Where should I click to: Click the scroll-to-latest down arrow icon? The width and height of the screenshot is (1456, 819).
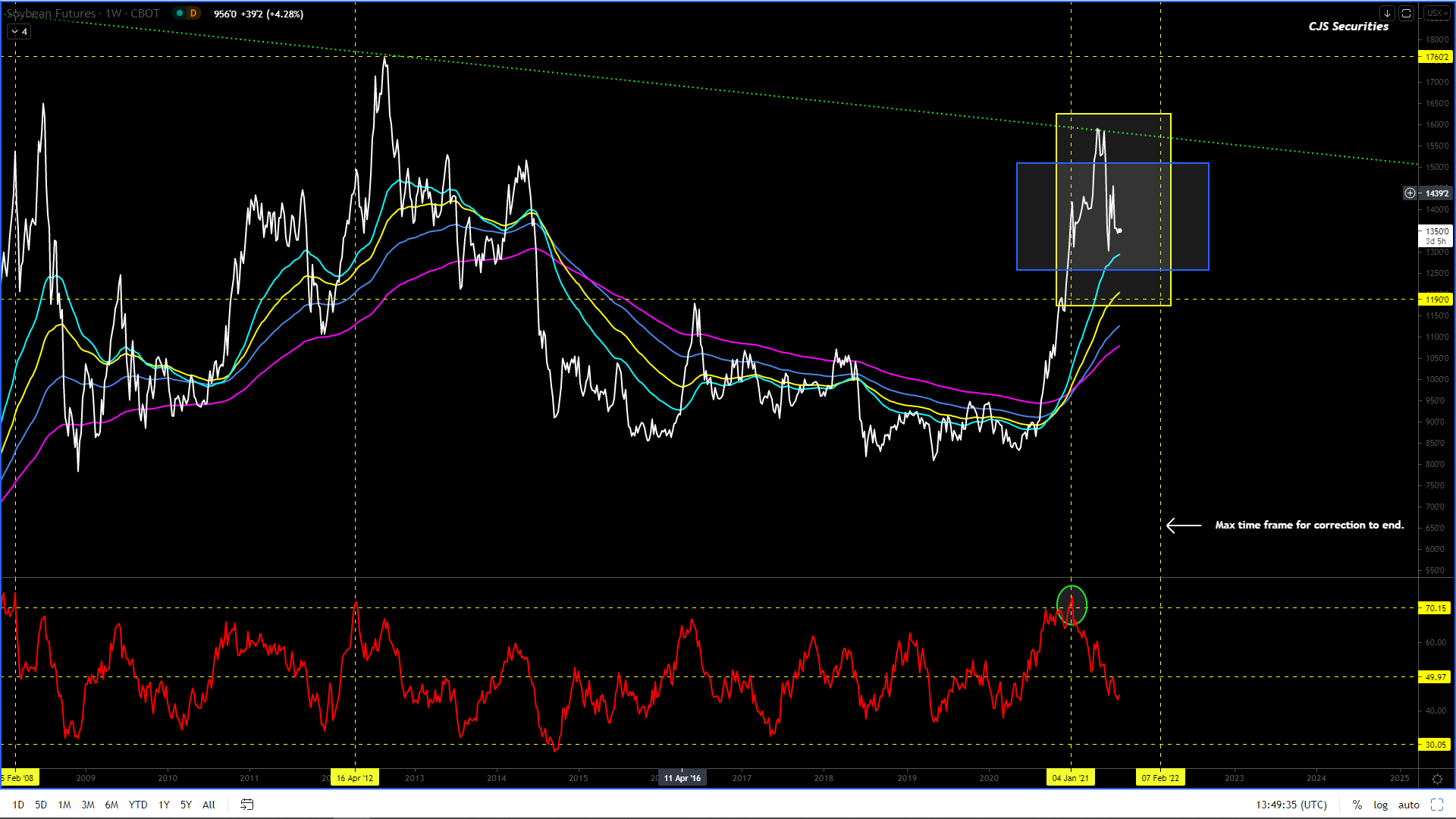[x=1387, y=14]
